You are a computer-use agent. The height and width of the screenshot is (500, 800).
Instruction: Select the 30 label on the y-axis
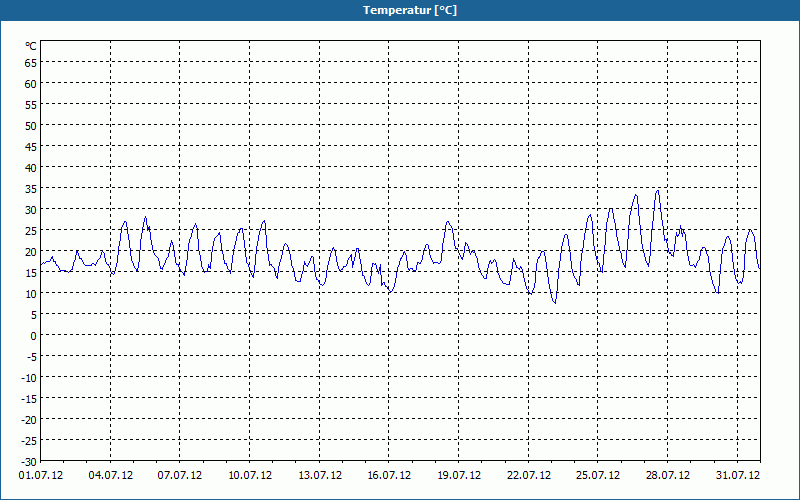(x=31, y=210)
